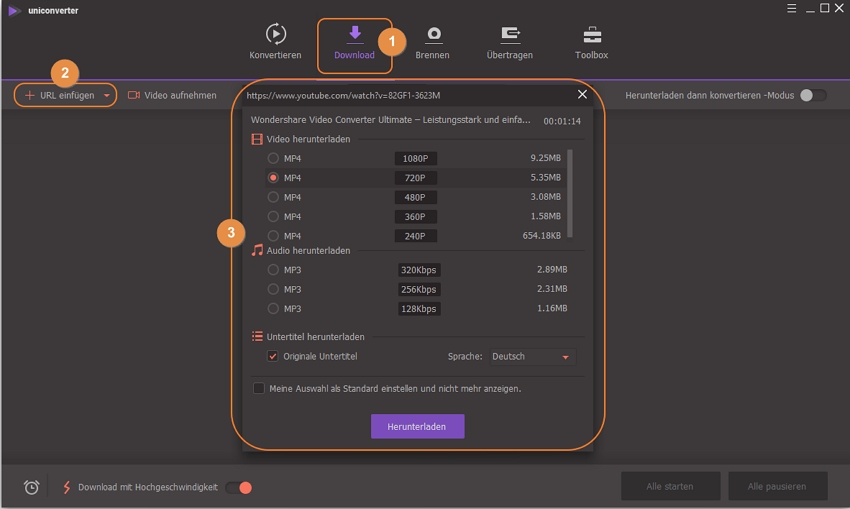
Task: Expand the URL einfügen dropdown arrow
Action: (107, 96)
